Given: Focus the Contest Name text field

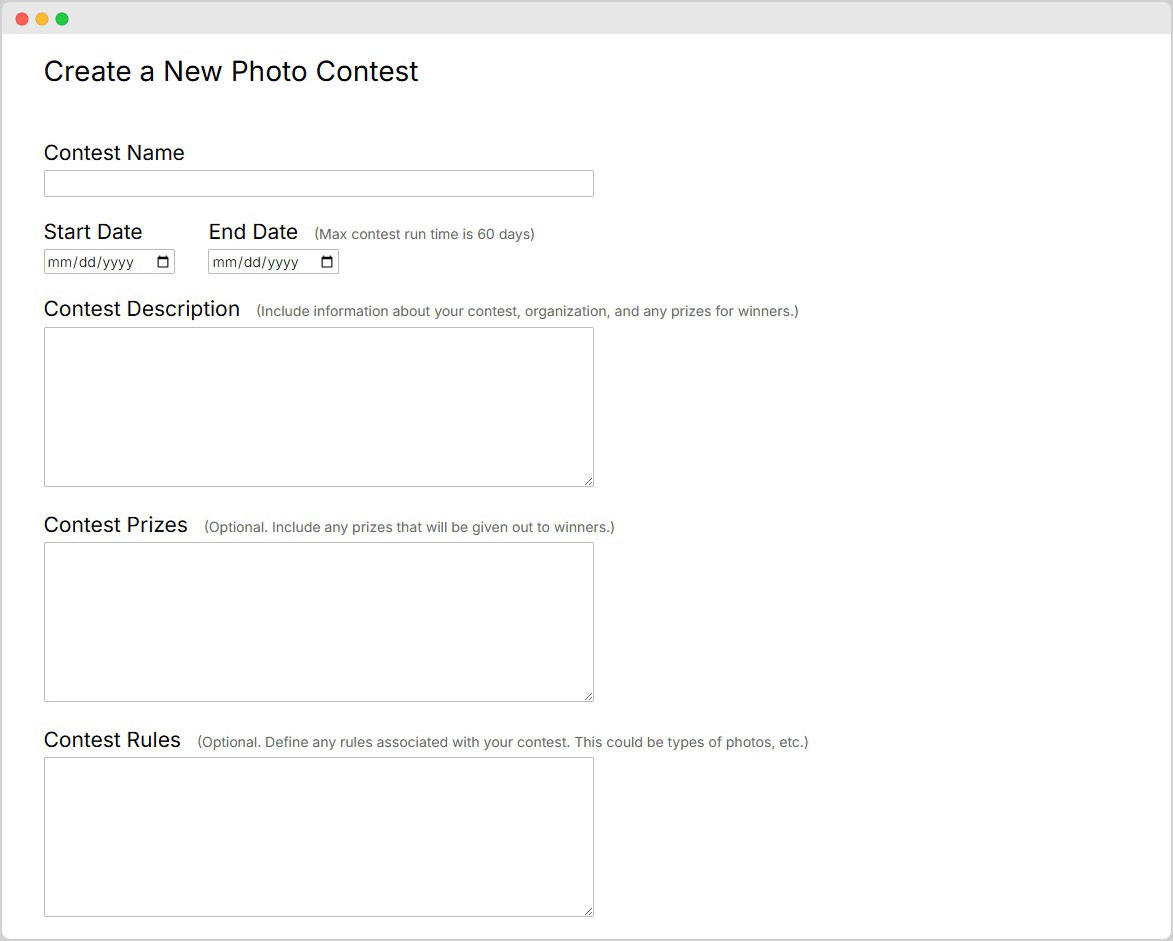Looking at the screenshot, I should pos(318,184).
